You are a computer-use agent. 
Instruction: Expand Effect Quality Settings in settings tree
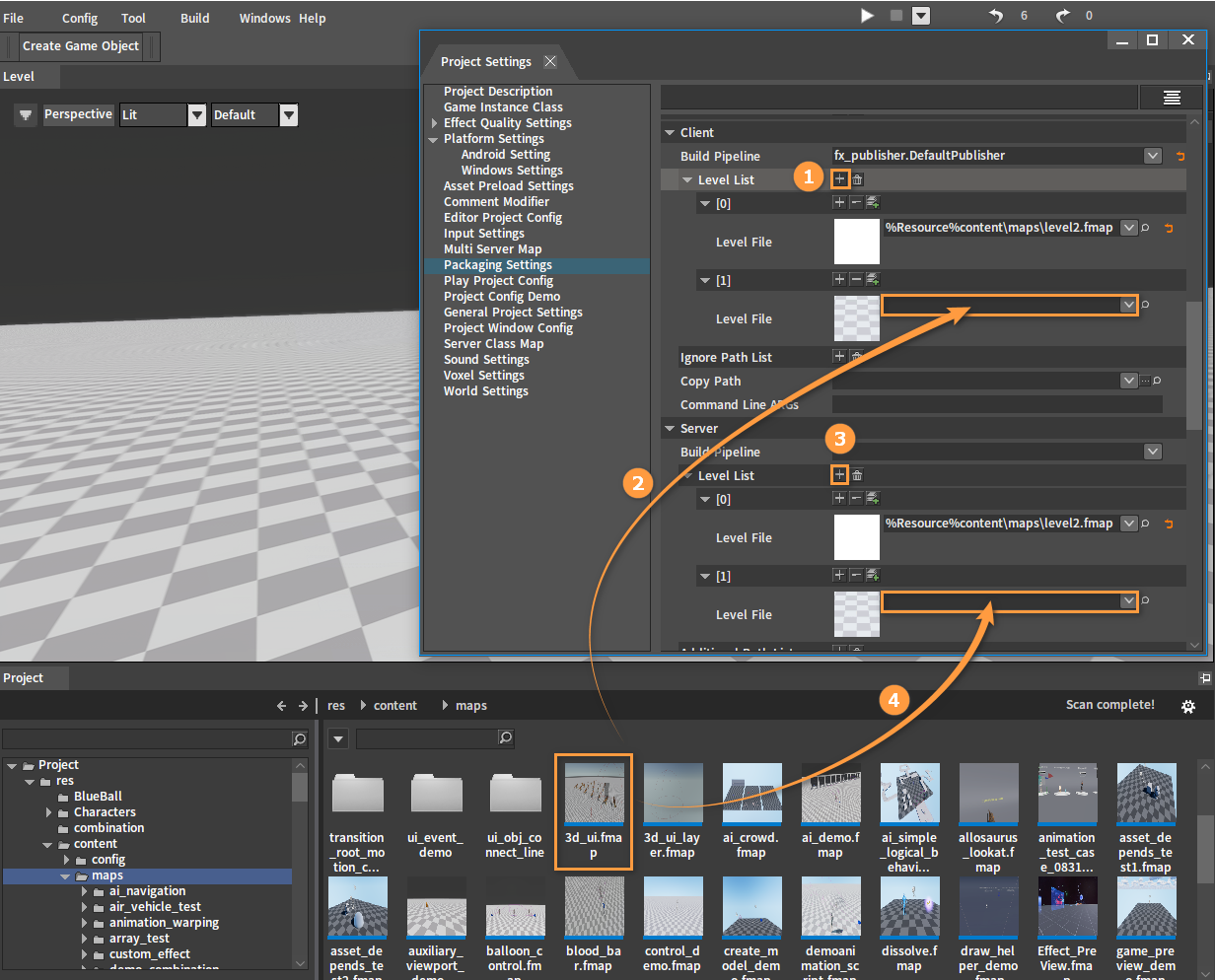(434, 123)
